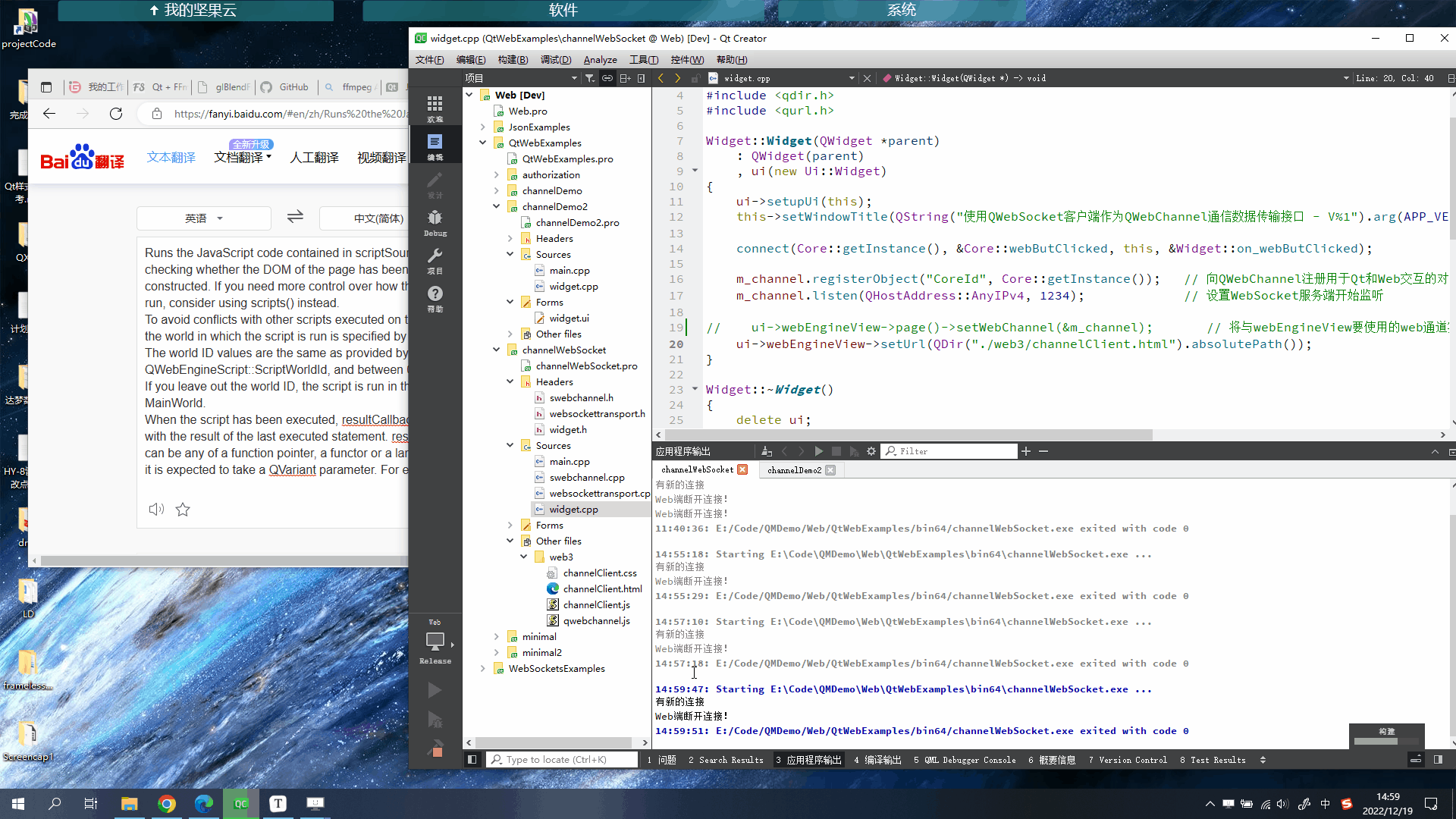Viewport: 1456px width, 819px height.
Task: Increase output font size with plus
Action: tap(1026, 451)
